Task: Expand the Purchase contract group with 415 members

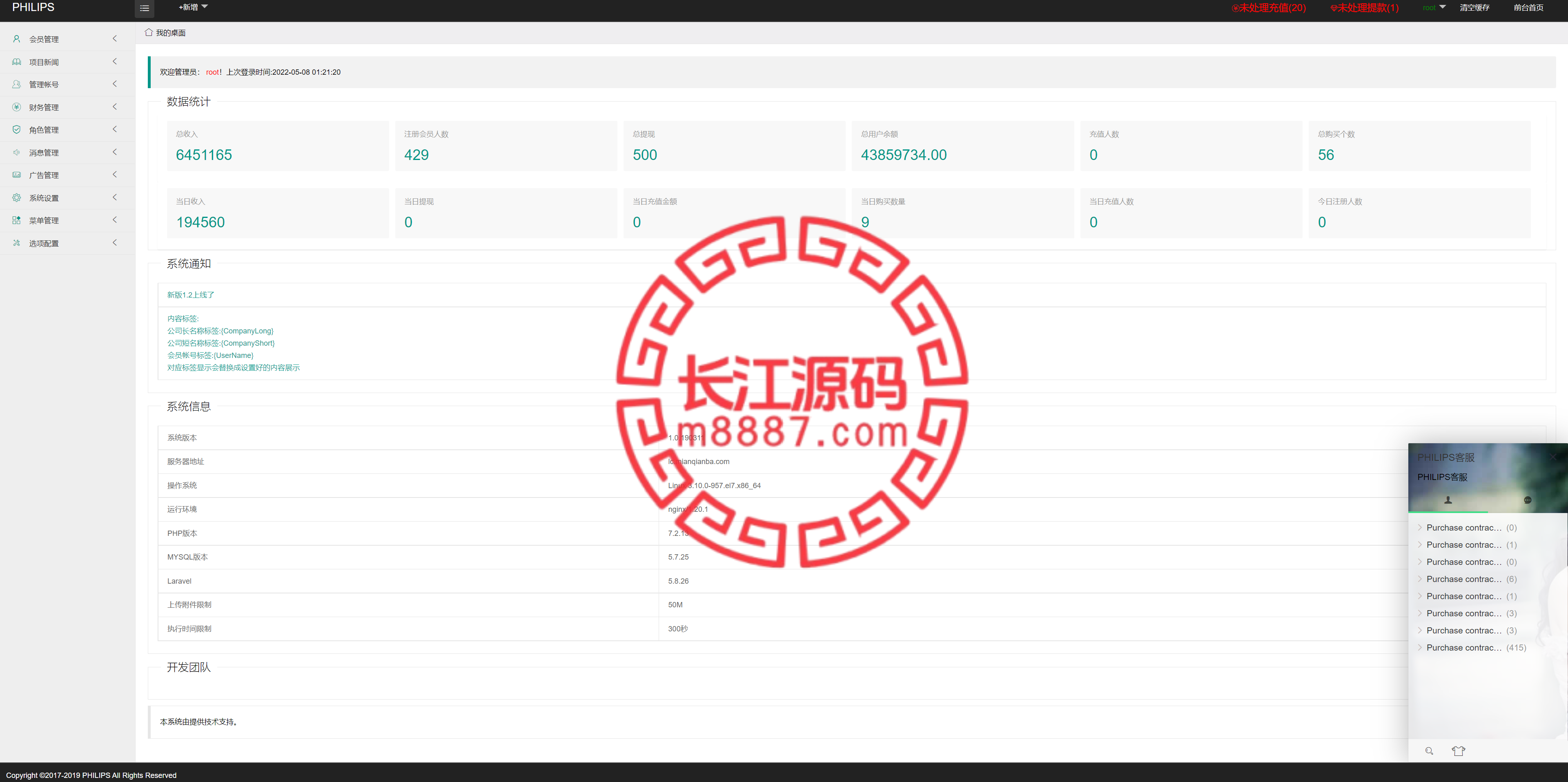Action: point(1472,647)
